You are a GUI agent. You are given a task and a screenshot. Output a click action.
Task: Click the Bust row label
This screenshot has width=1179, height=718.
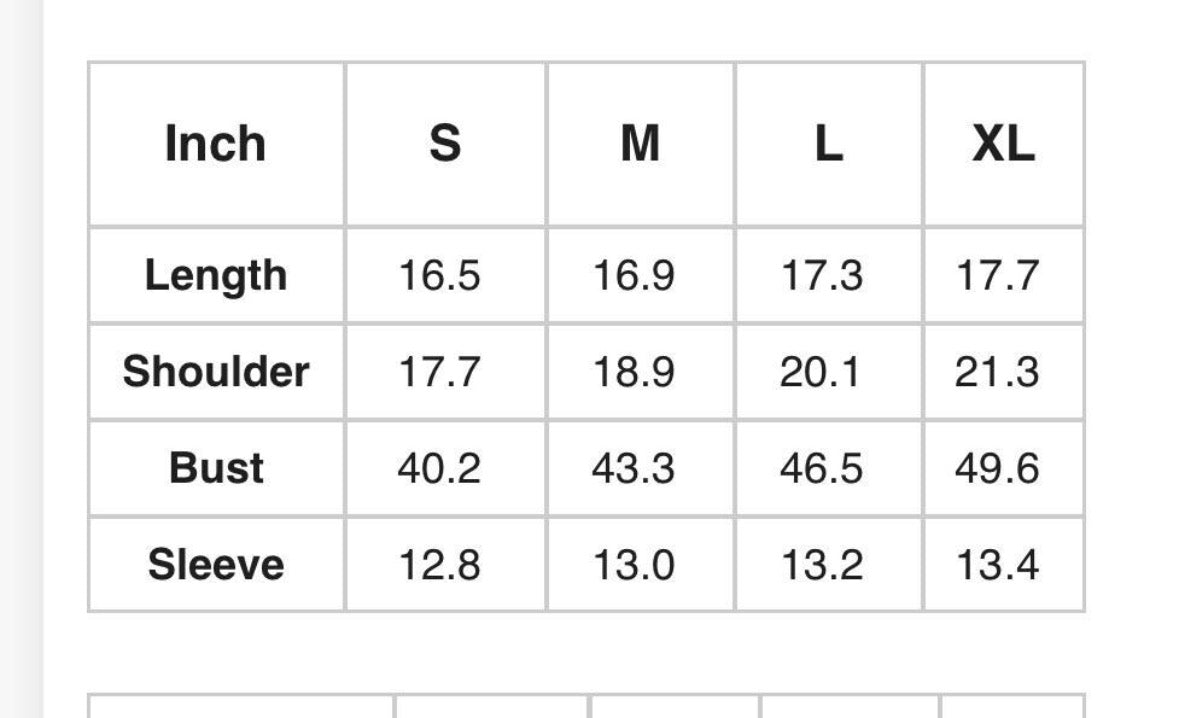point(216,468)
